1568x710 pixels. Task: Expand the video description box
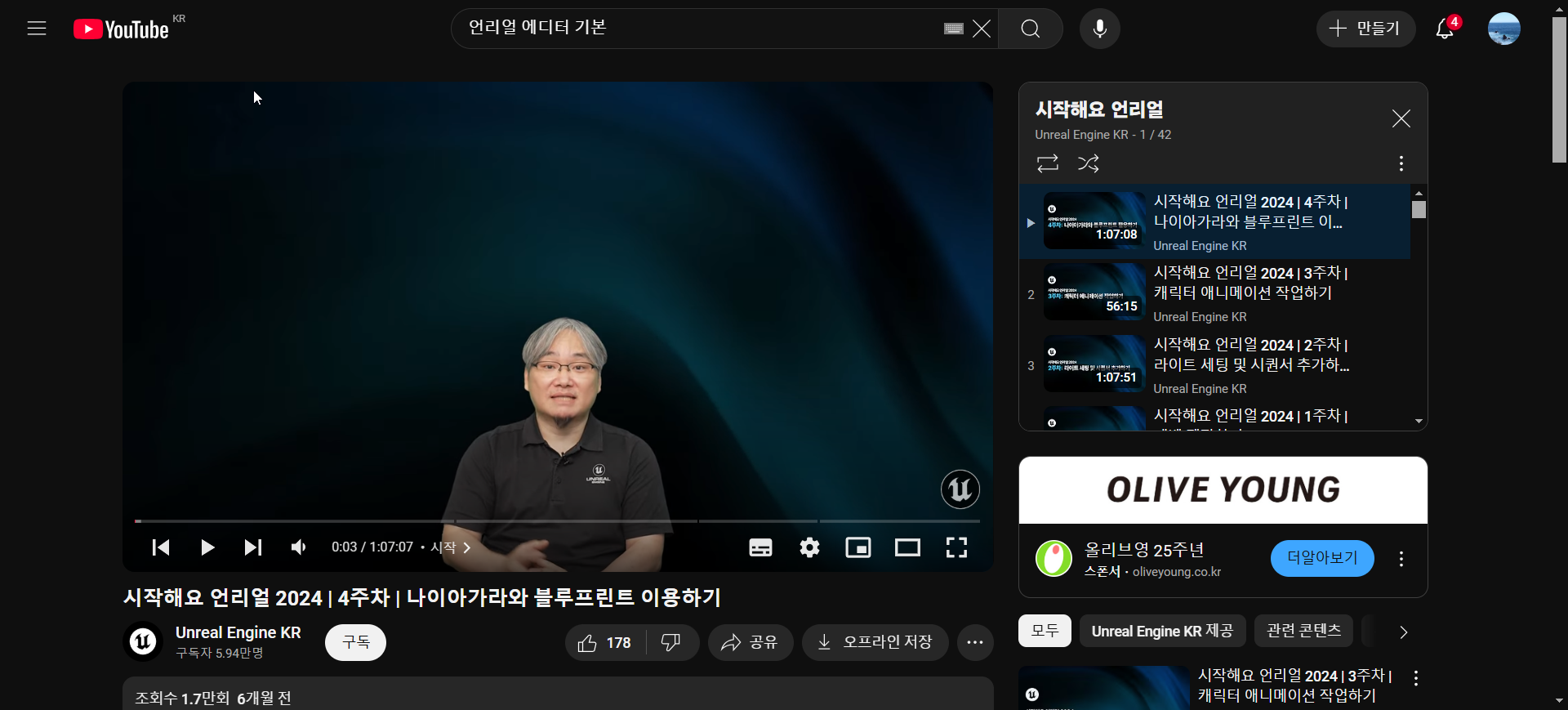tap(558, 694)
